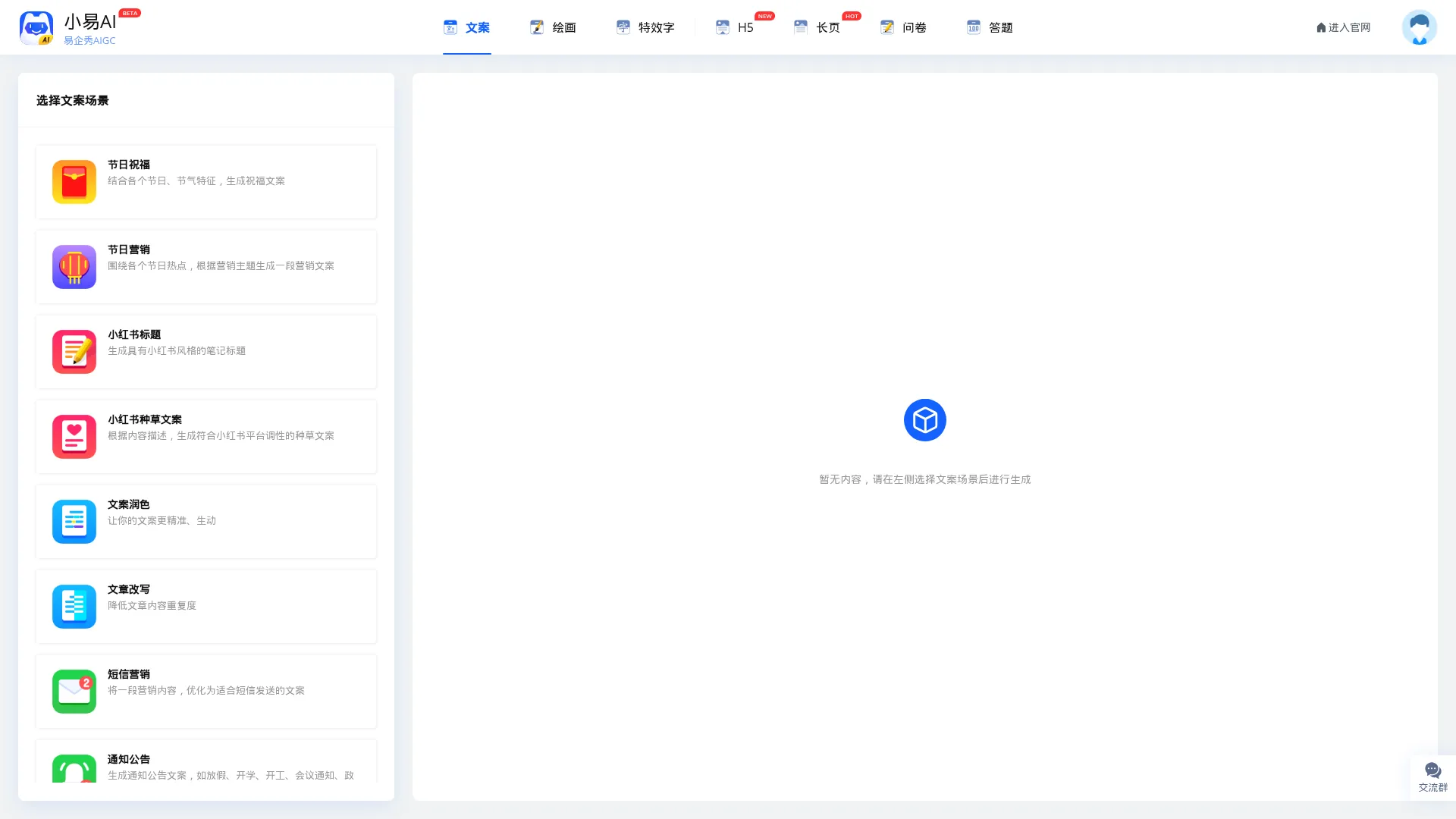This screenshot has width=1456, height=819.
Task: Open the user avatar in top right
Action: [1420, 27]
